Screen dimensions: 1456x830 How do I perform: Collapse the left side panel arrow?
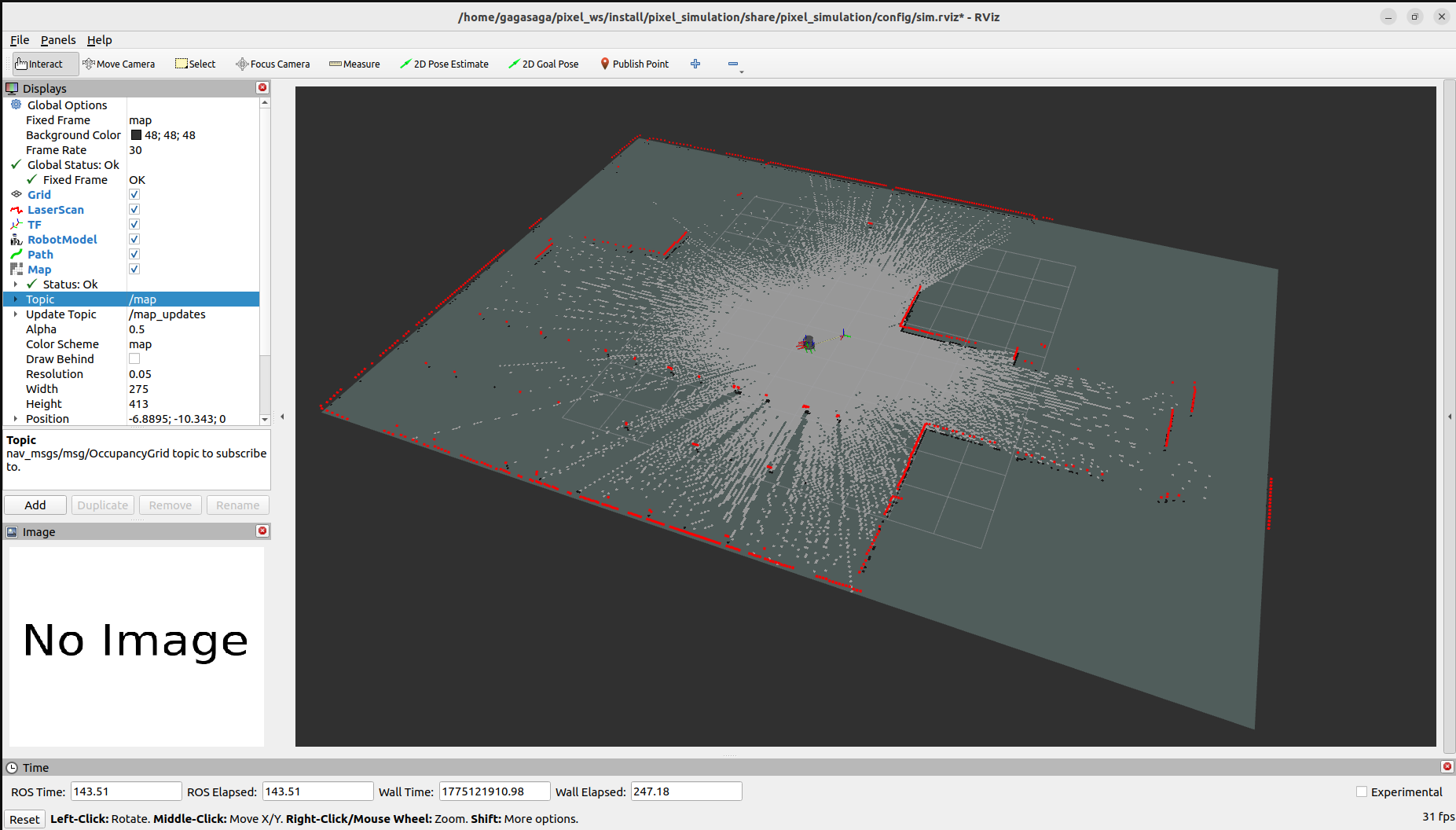click(282, 417)
